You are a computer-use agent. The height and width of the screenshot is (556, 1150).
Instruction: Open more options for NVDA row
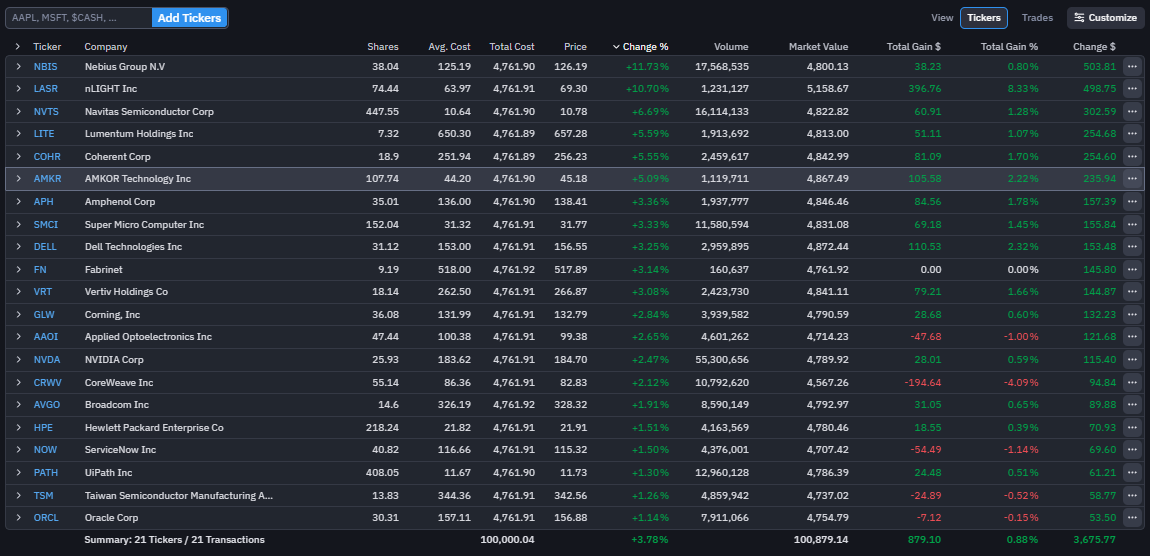click(x=1132, y=359)
